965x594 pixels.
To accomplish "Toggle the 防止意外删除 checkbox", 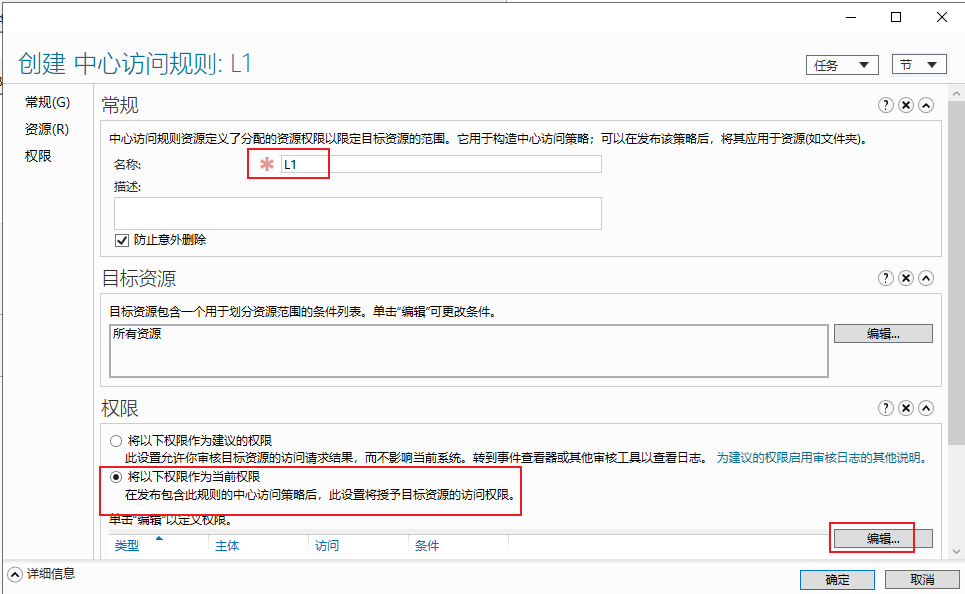I will point(122,240).
